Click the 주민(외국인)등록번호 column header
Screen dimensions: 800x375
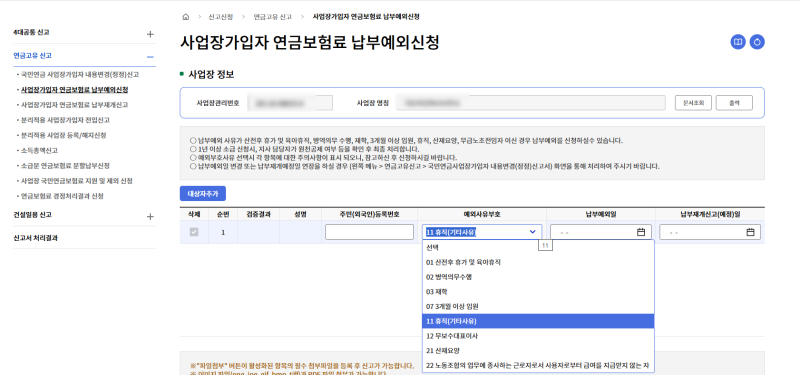[369, 214]
